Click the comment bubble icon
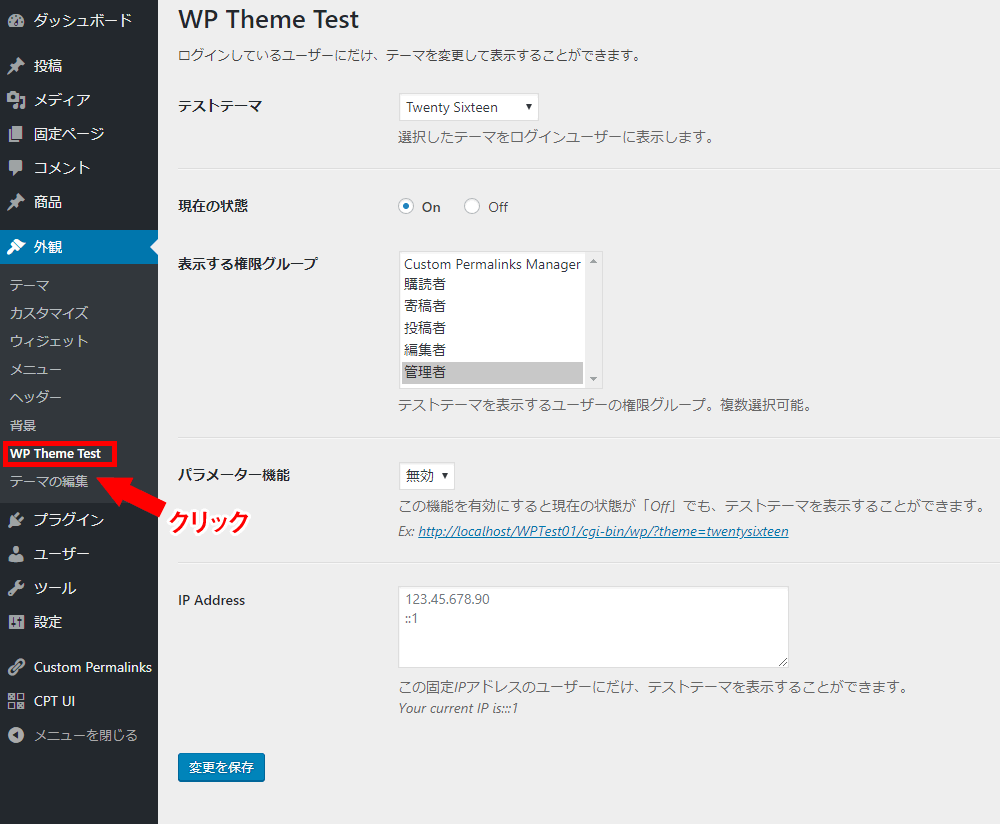The image size is (1000, 824). (x=16, y=168)
